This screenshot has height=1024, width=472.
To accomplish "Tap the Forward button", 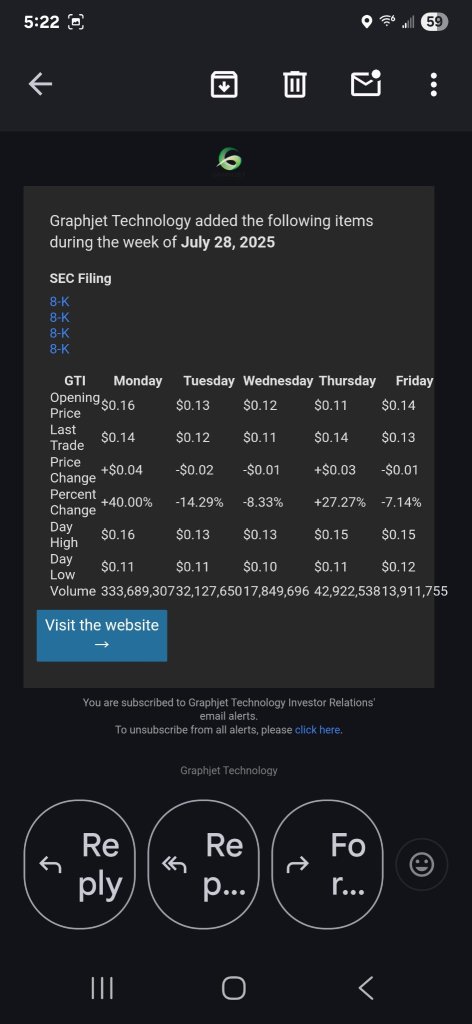I will (x=328, y=865).
